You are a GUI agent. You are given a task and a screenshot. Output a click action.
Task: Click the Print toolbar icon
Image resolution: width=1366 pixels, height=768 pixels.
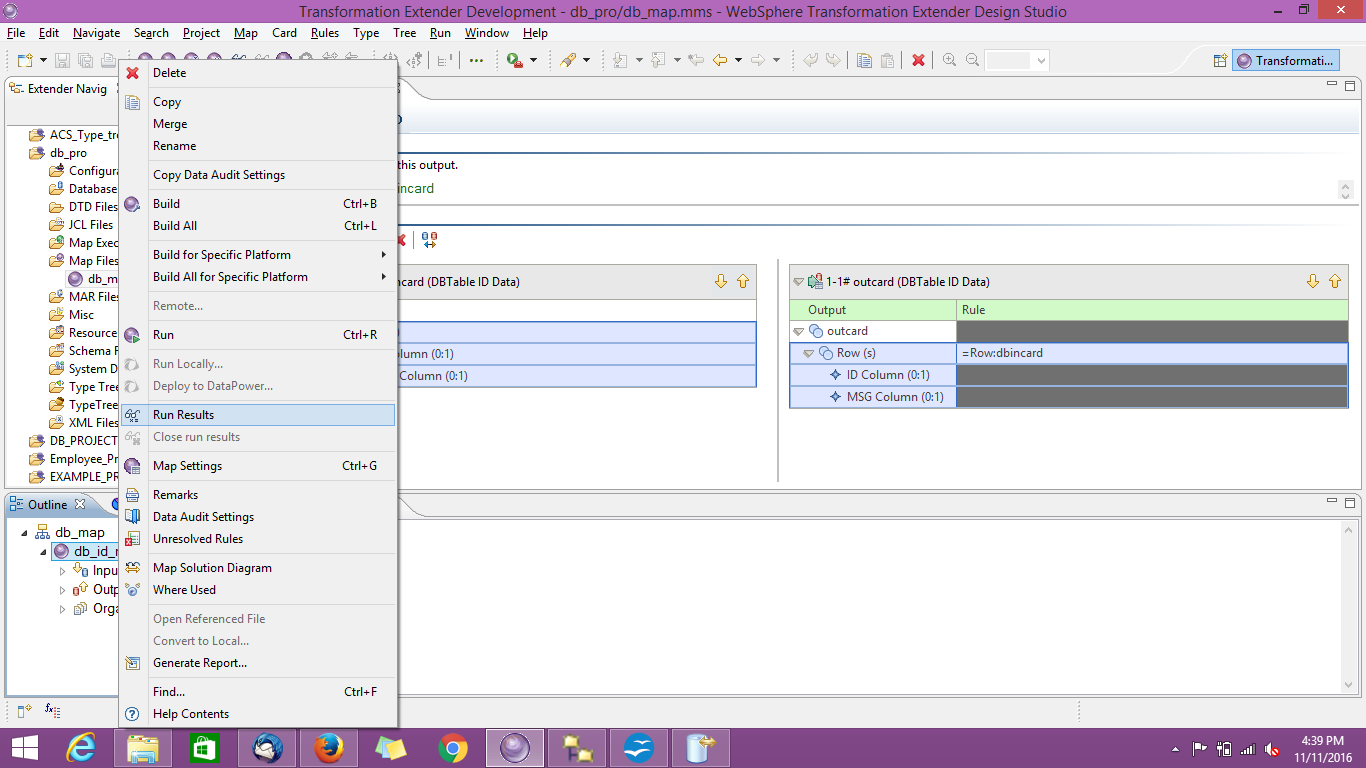pyautogui.click(x=108, y=60)
